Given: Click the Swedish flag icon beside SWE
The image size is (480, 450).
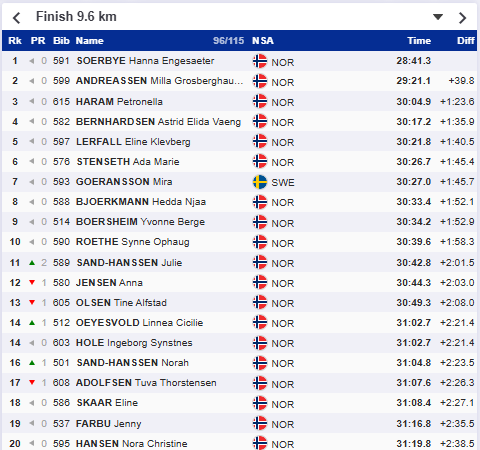Looking at the screenshot, I should pyautogui.click(x=260, y=182).
